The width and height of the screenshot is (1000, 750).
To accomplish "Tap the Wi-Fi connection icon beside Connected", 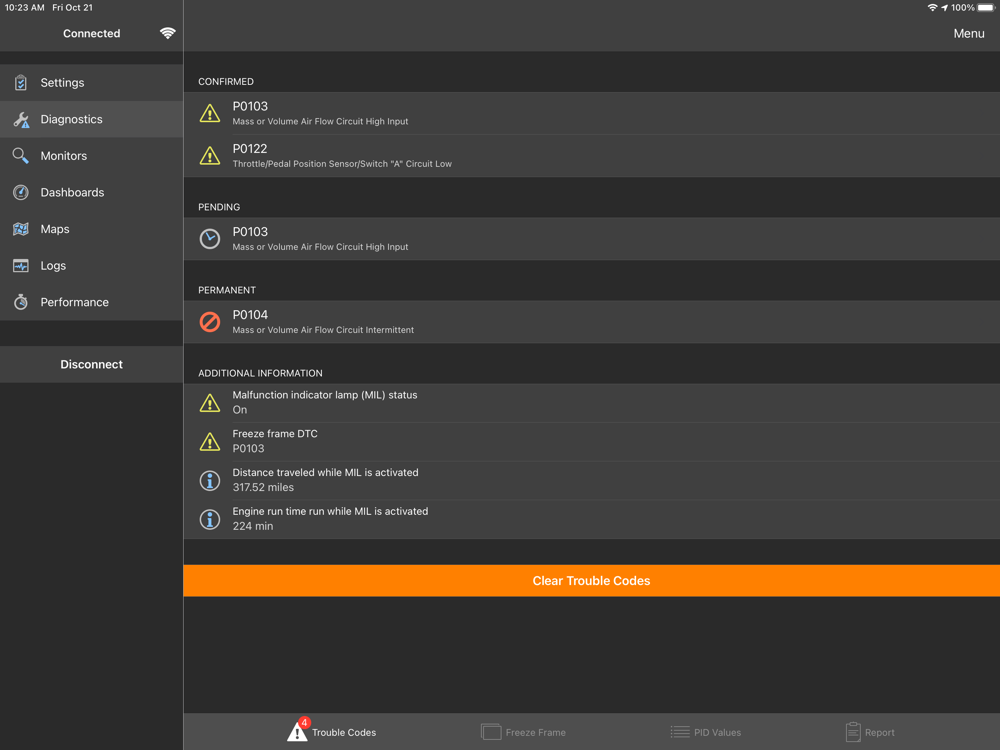I will tap(168, 33).
